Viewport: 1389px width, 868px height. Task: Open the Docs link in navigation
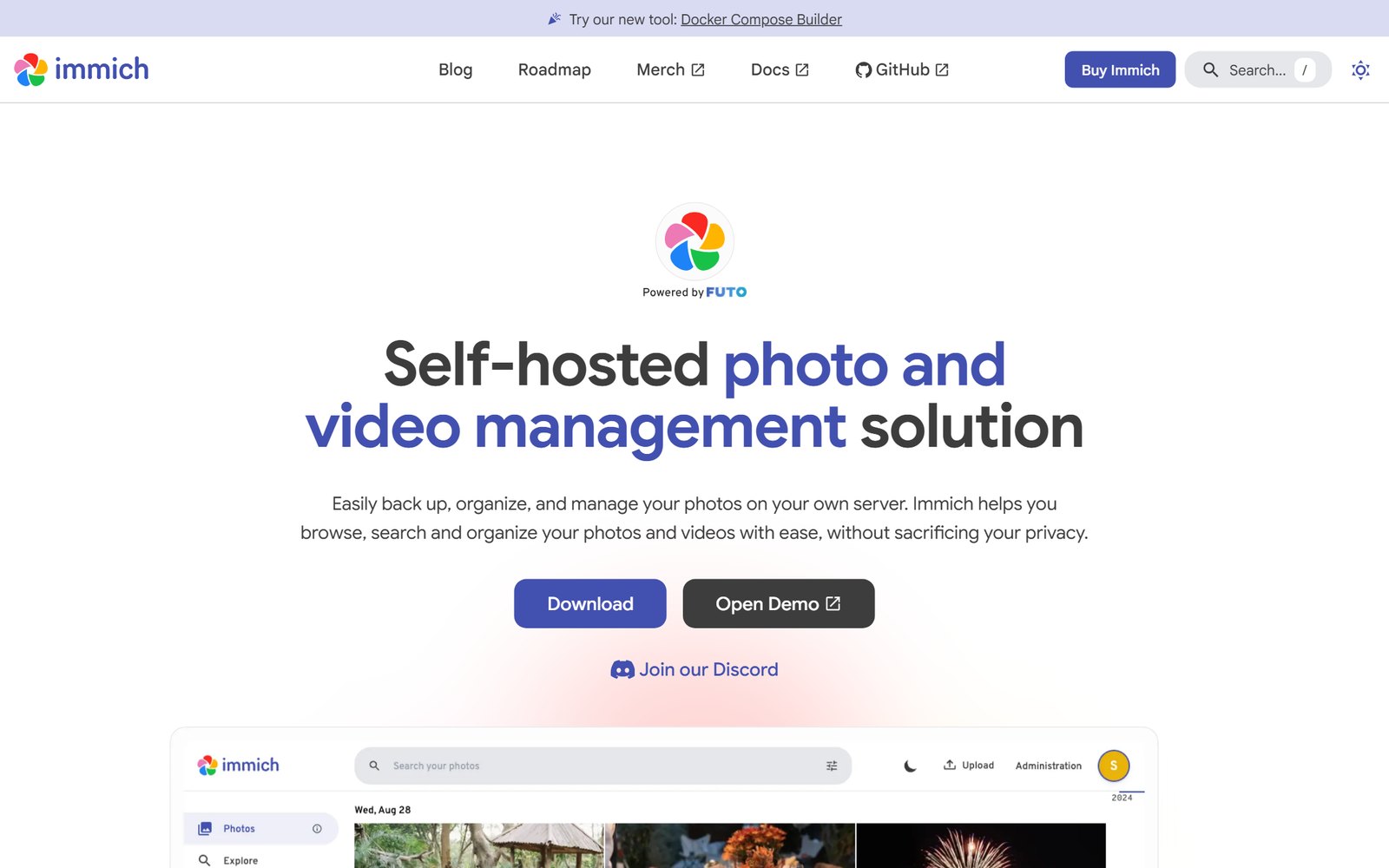point(780,69)
